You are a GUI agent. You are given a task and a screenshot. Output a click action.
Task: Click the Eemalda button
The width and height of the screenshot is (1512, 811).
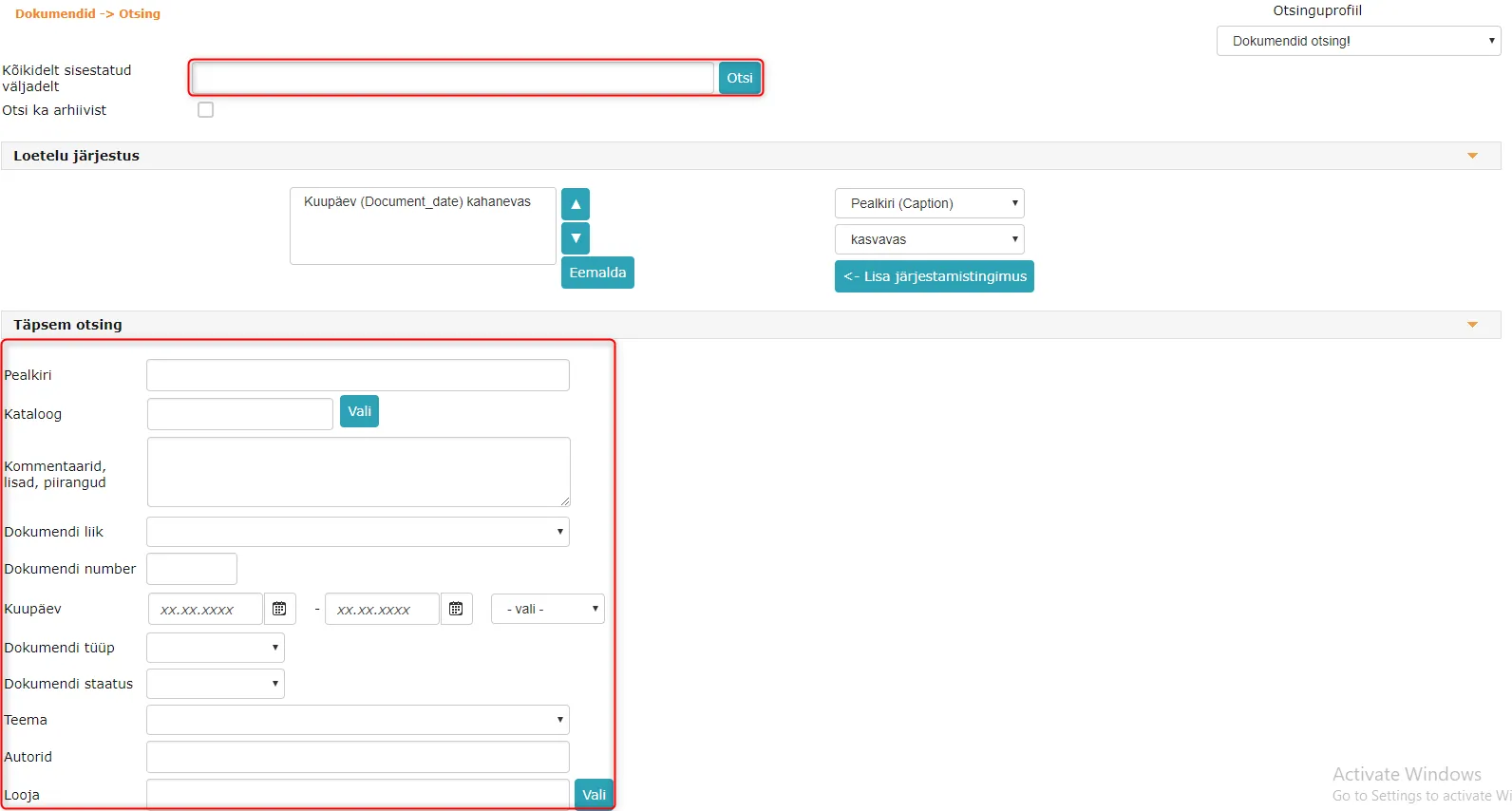click(x=597, y=273)
